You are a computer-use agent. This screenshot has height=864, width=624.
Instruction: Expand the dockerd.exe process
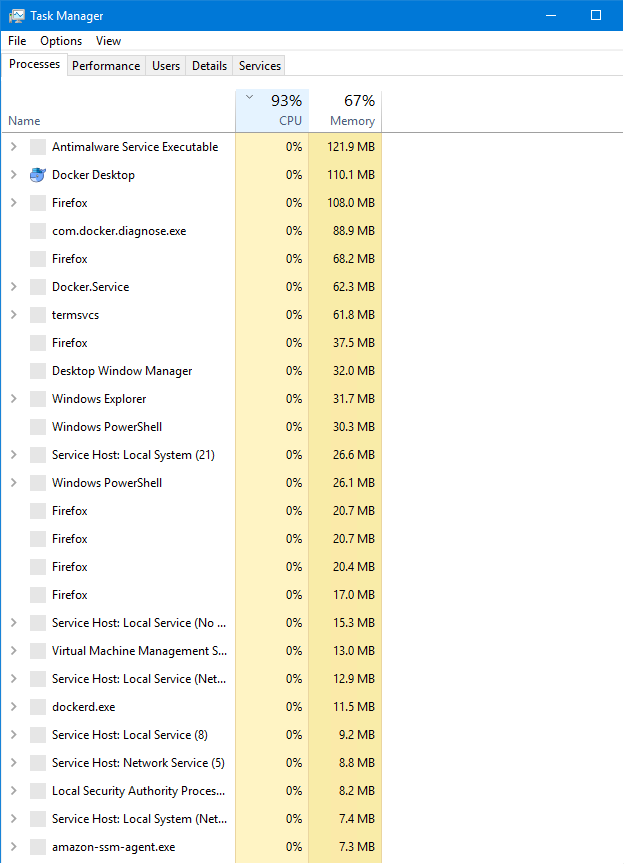click(14, 707)
